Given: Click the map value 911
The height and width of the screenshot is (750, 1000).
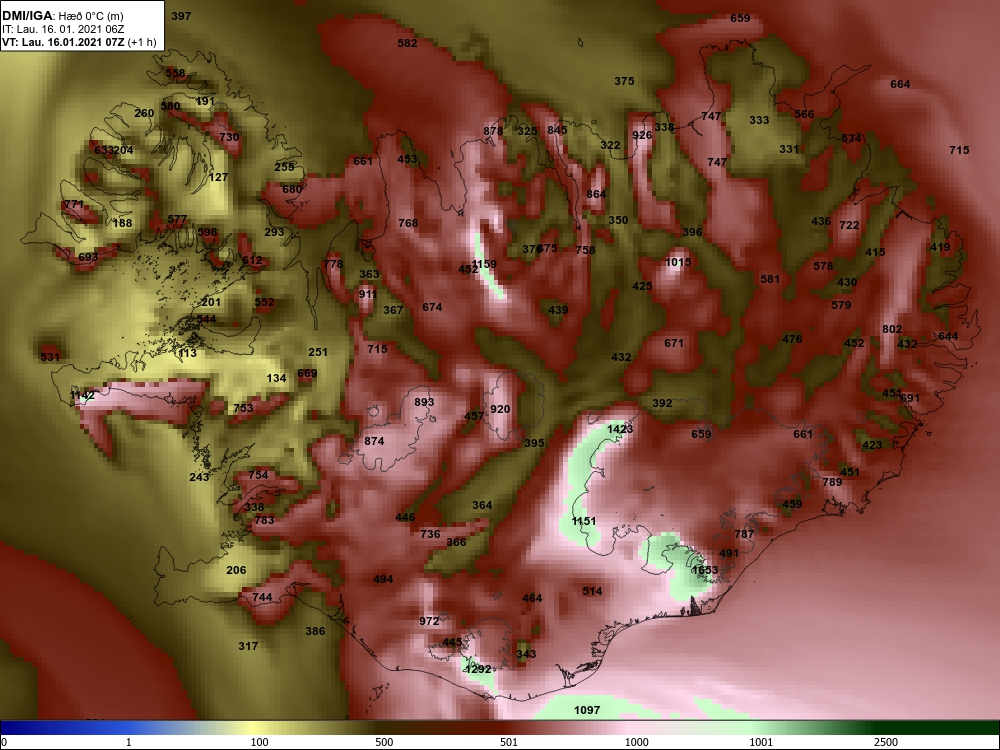Looking at the screenshot, I should coord(367,295).
